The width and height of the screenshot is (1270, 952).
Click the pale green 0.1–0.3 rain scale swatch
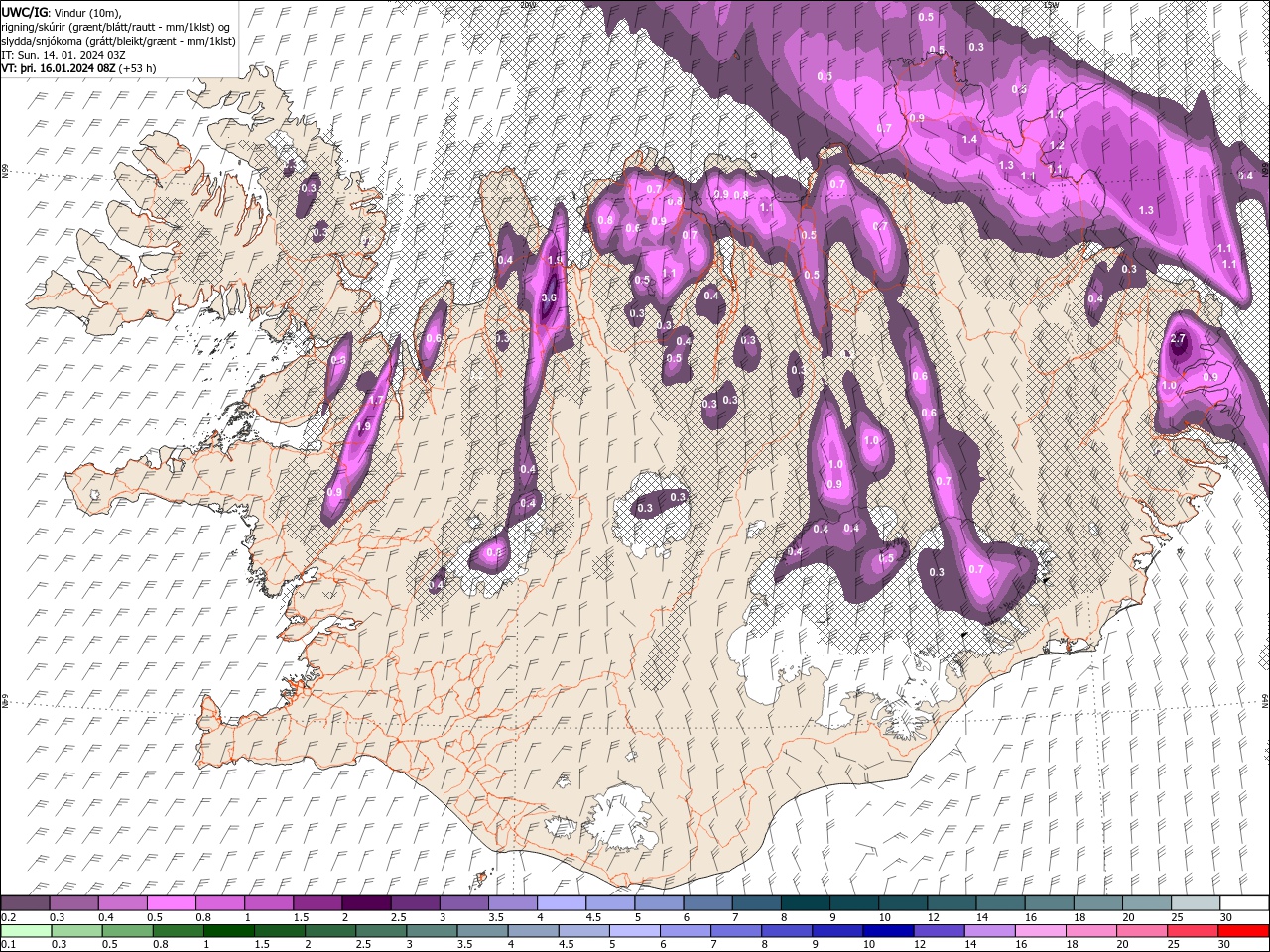tap(26, 930)
